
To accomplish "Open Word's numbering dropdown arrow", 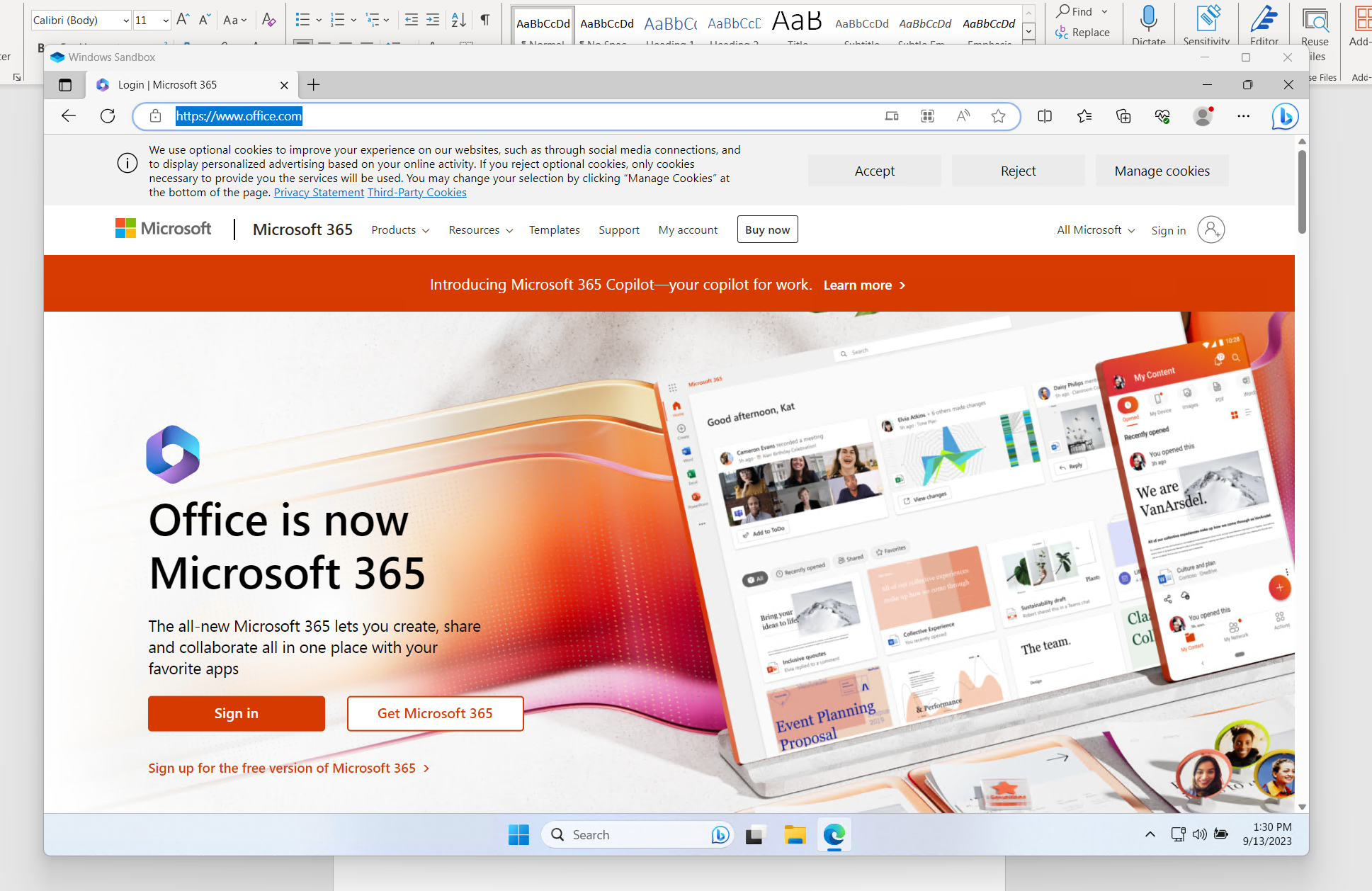I will (353, 20).
